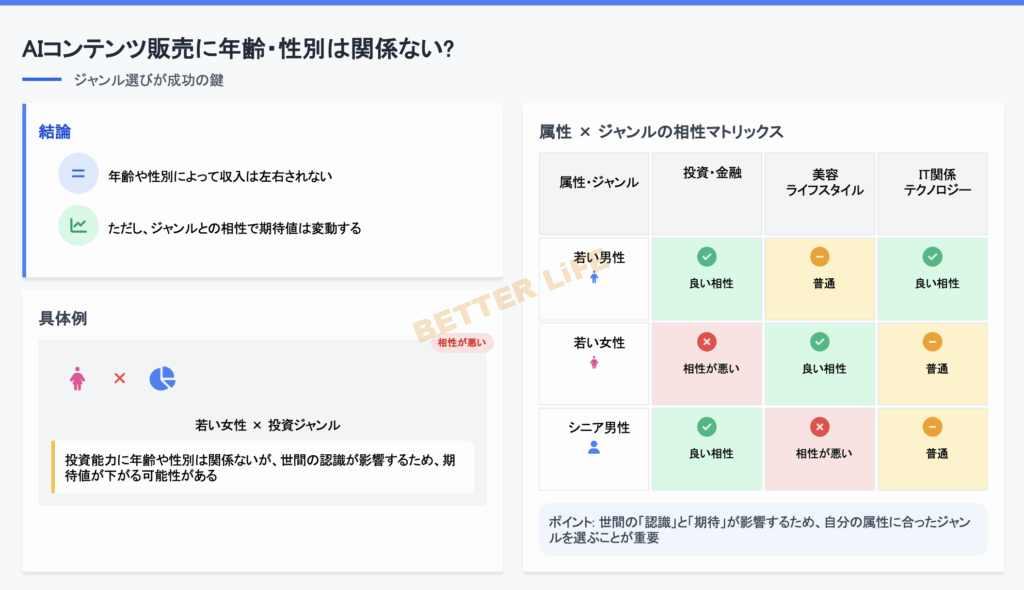Click the red 相性が悪い badge in 具体例
Screen dimensions: 1024x590
point(462,343)
